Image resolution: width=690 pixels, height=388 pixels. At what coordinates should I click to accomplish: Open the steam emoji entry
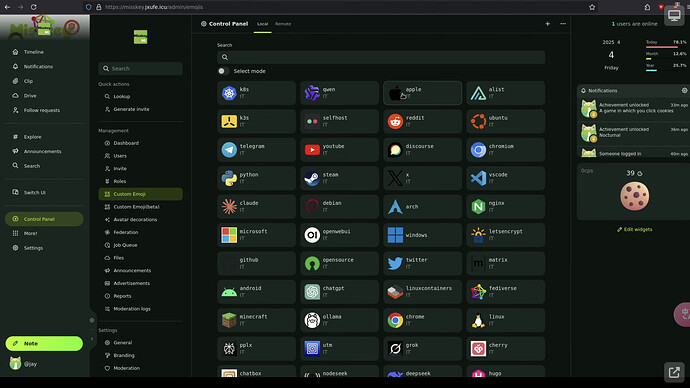pos(339,178)
